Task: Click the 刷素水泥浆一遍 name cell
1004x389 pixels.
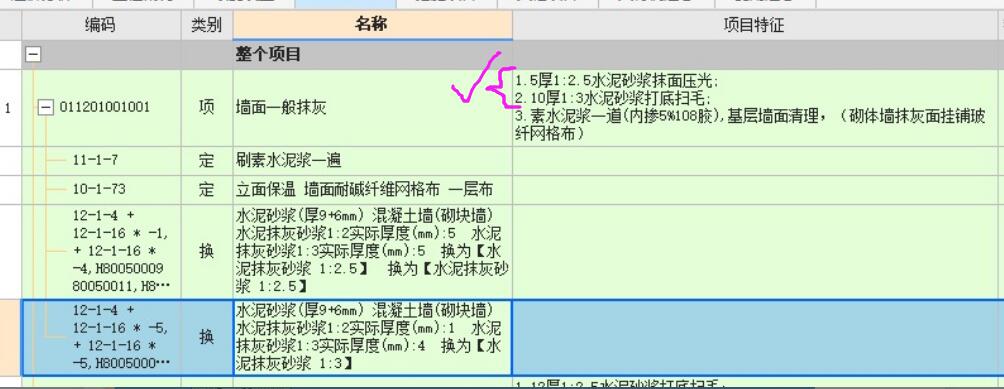Action: coord(373,161)
